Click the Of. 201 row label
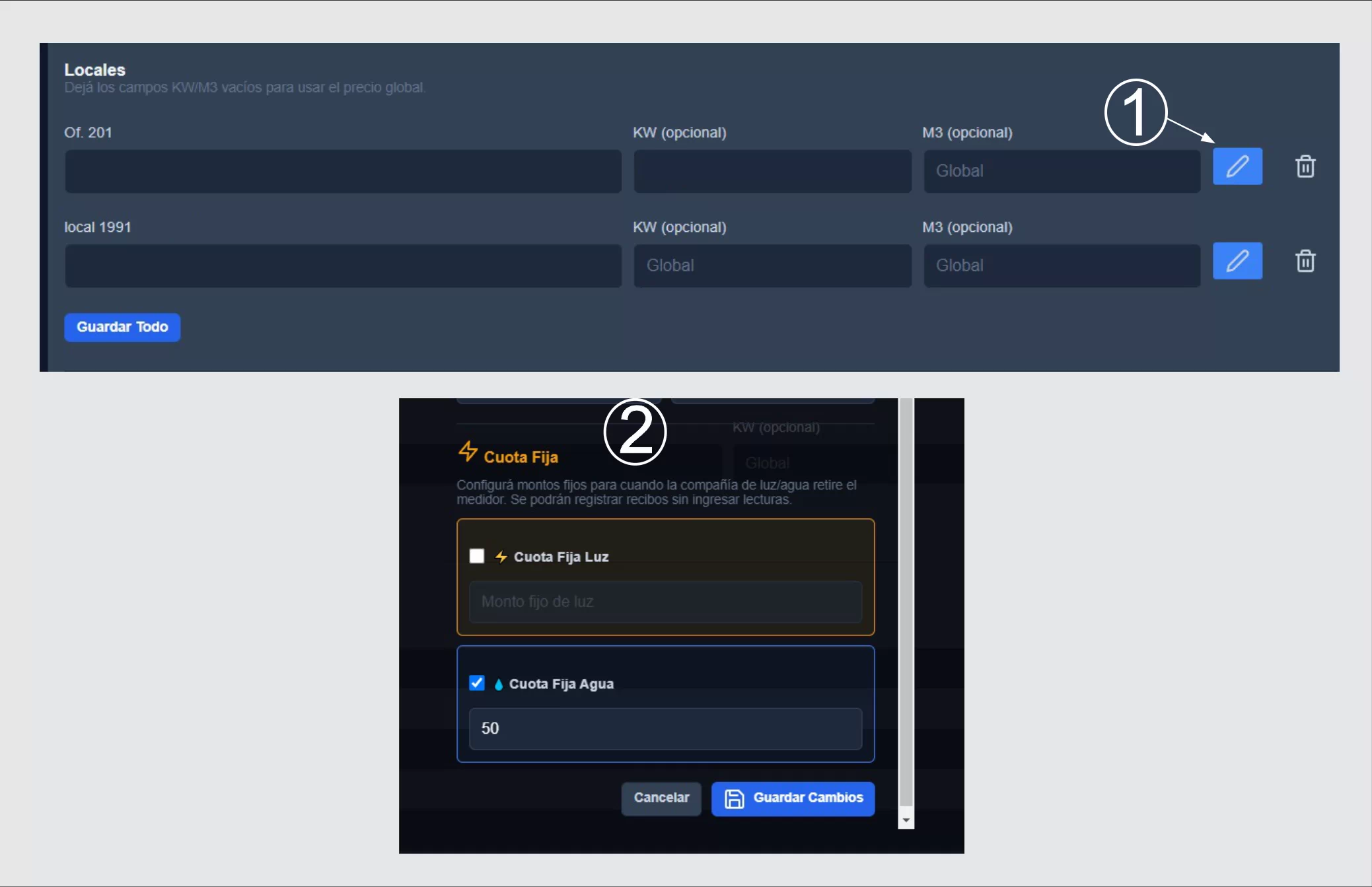 [88, 133]
